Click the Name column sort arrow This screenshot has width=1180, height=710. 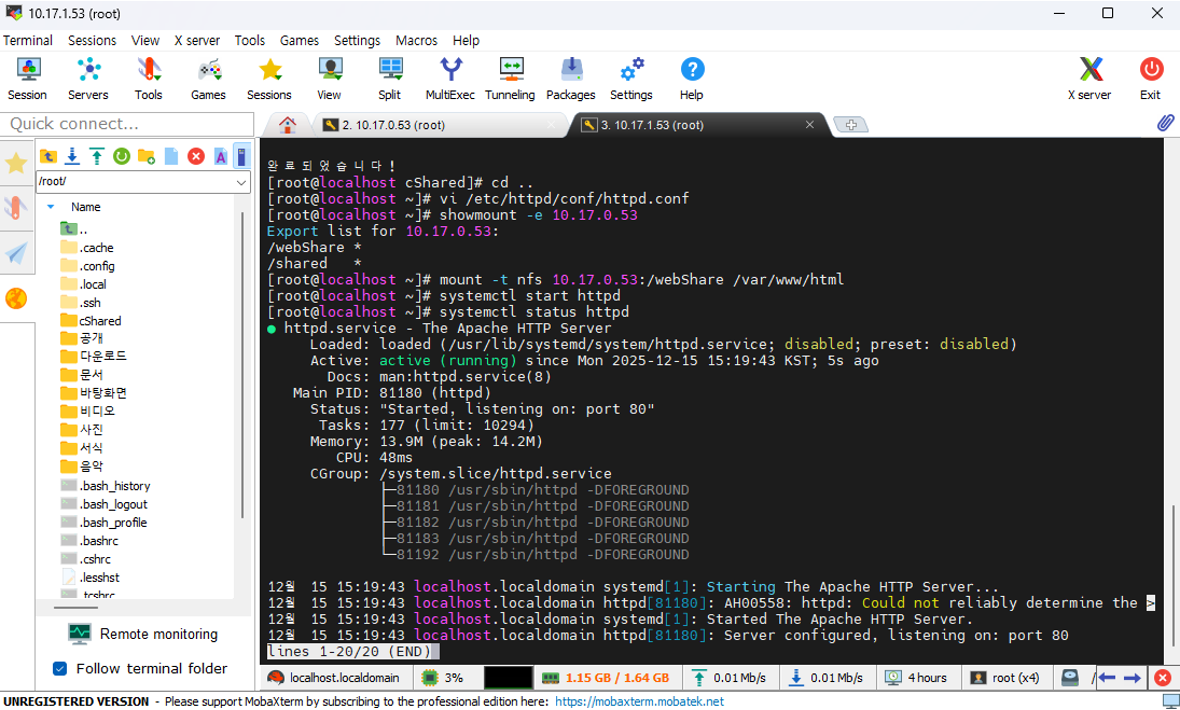50,207
